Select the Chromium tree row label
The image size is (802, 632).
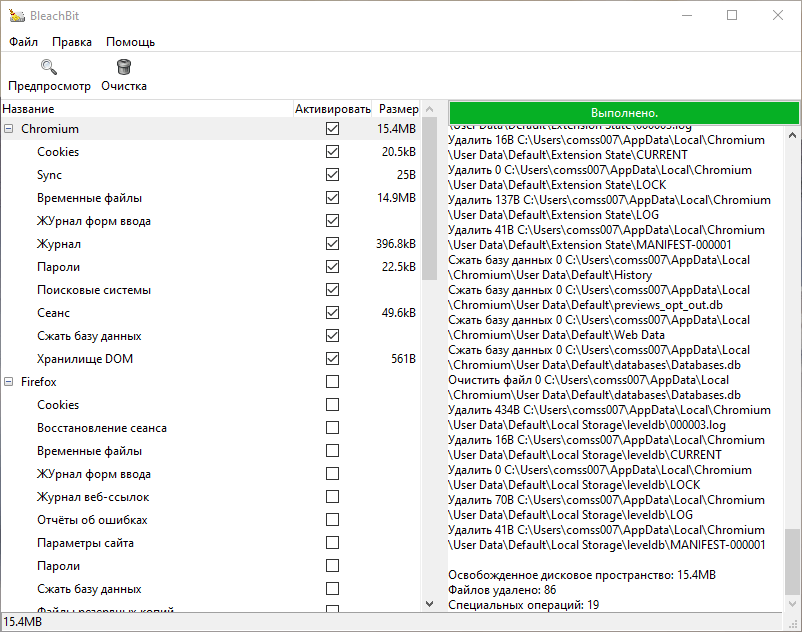pos(50,129)
